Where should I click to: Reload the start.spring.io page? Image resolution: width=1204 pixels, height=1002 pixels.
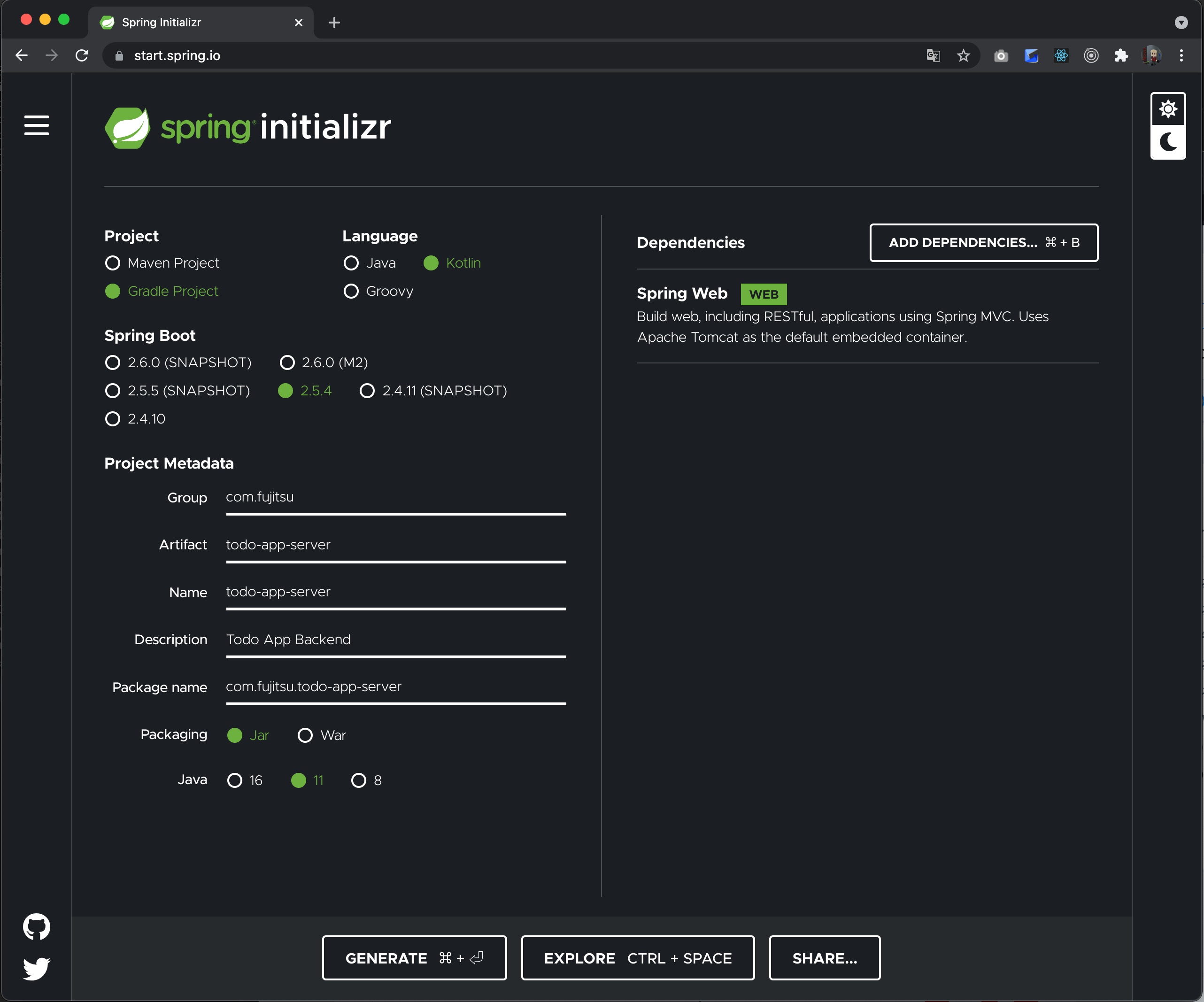(x=82, y=55)
